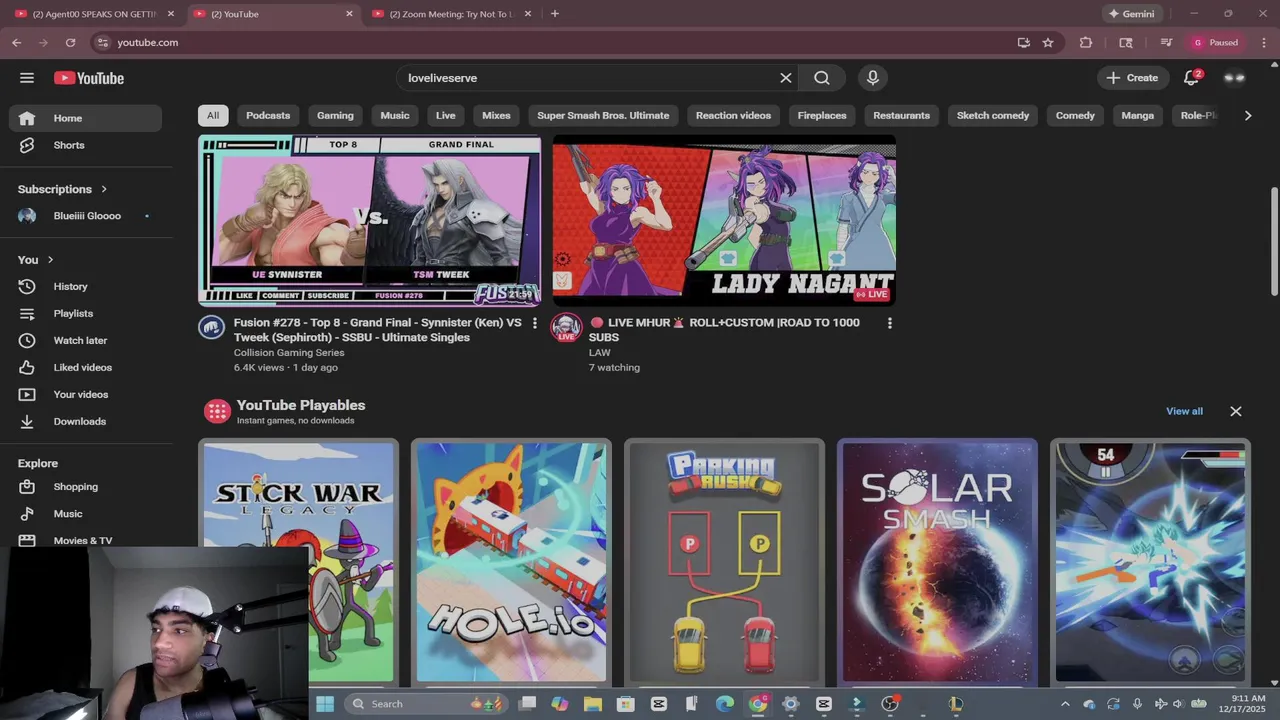Viewport: 1280px width, 720px height.
Task: Select the Sketch comedy chip
Action: (x=993, y=116)
